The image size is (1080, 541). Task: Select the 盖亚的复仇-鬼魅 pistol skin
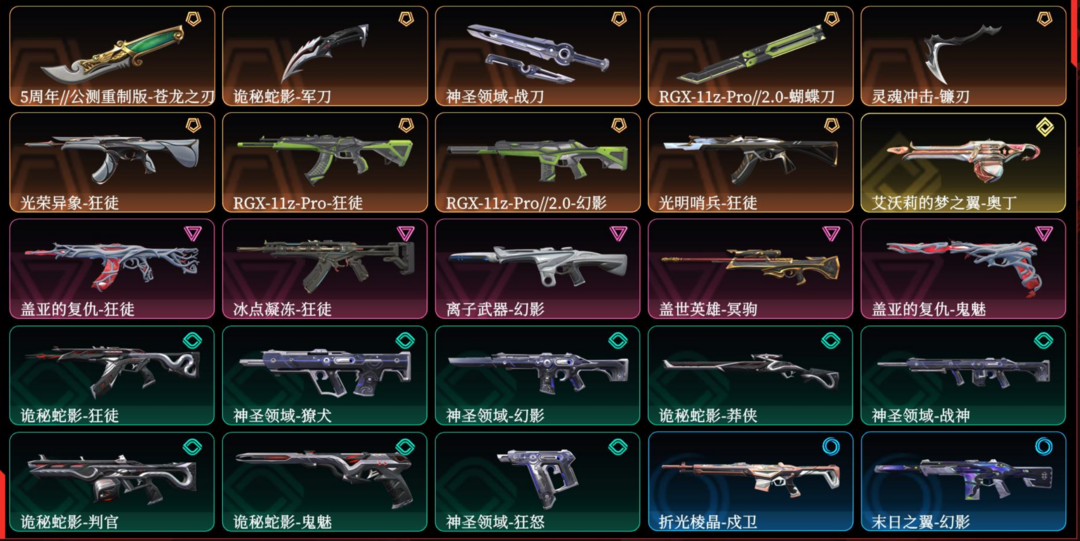(964, 269)
